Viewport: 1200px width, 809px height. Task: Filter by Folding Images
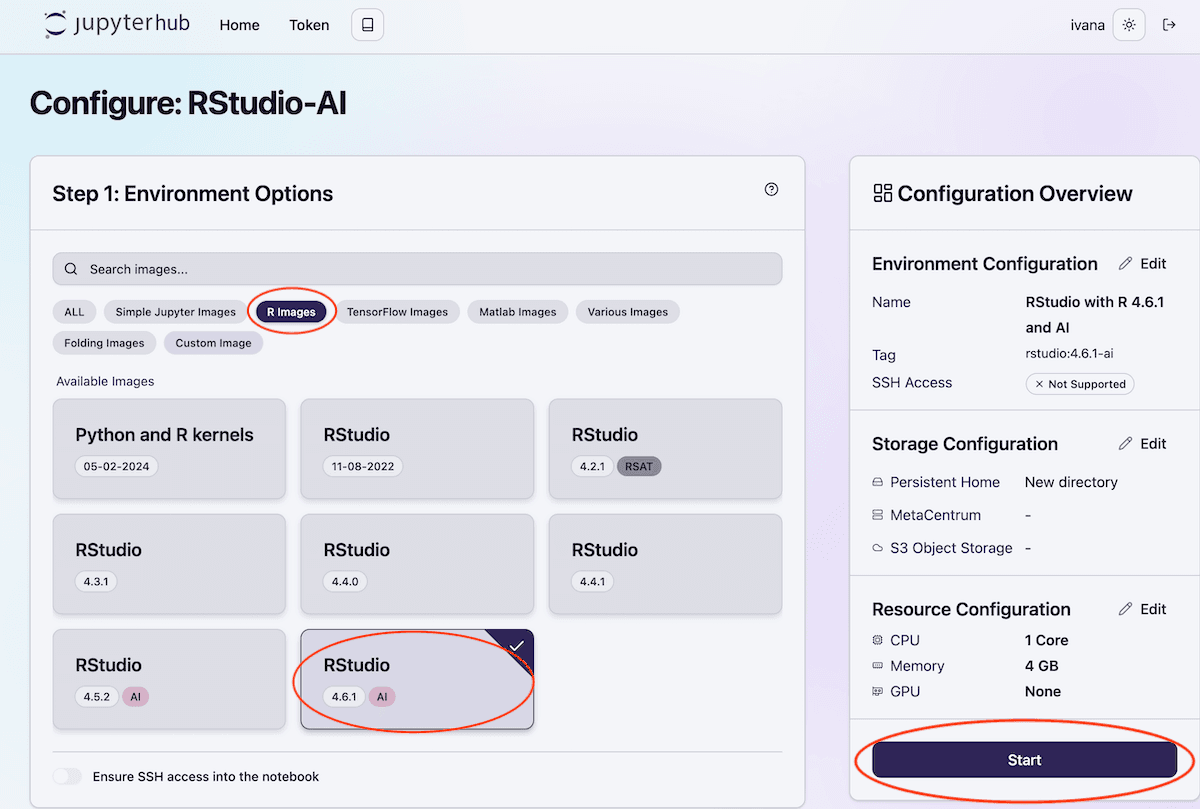click(x=105, y=343)
